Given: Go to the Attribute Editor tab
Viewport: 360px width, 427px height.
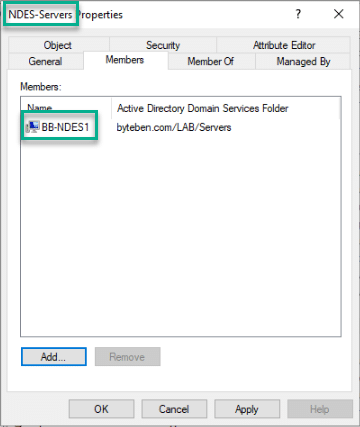Looking at the screenshot, I should [x=284, y=45].
